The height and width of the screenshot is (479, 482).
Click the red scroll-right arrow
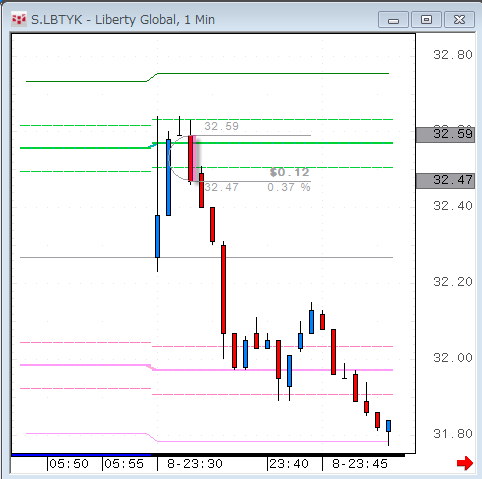click(465, 463)
